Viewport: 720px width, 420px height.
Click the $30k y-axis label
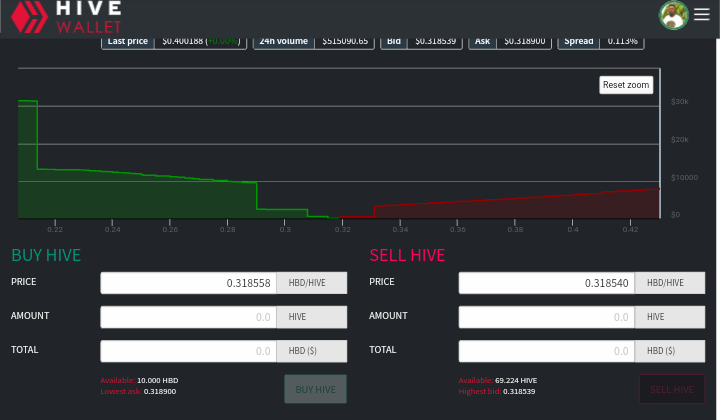680,101
